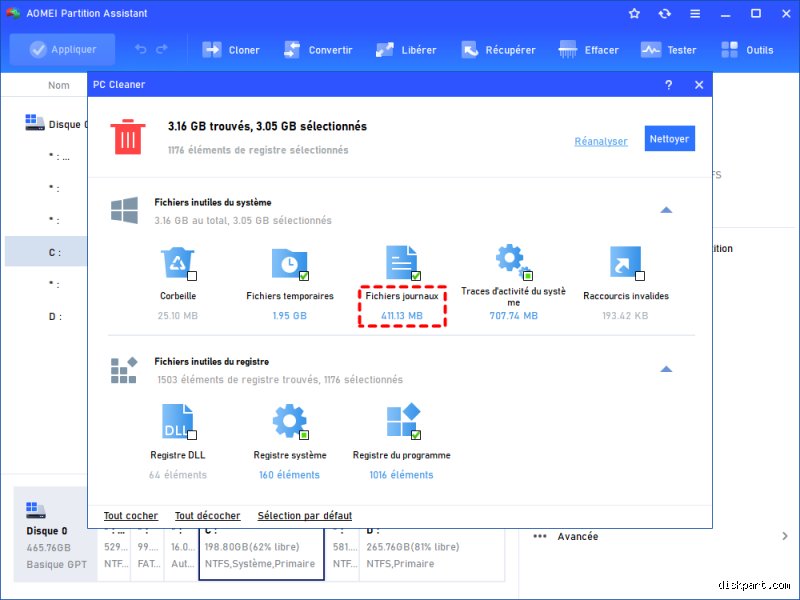Toggle the Registre système checkbox

click(304, 435)
